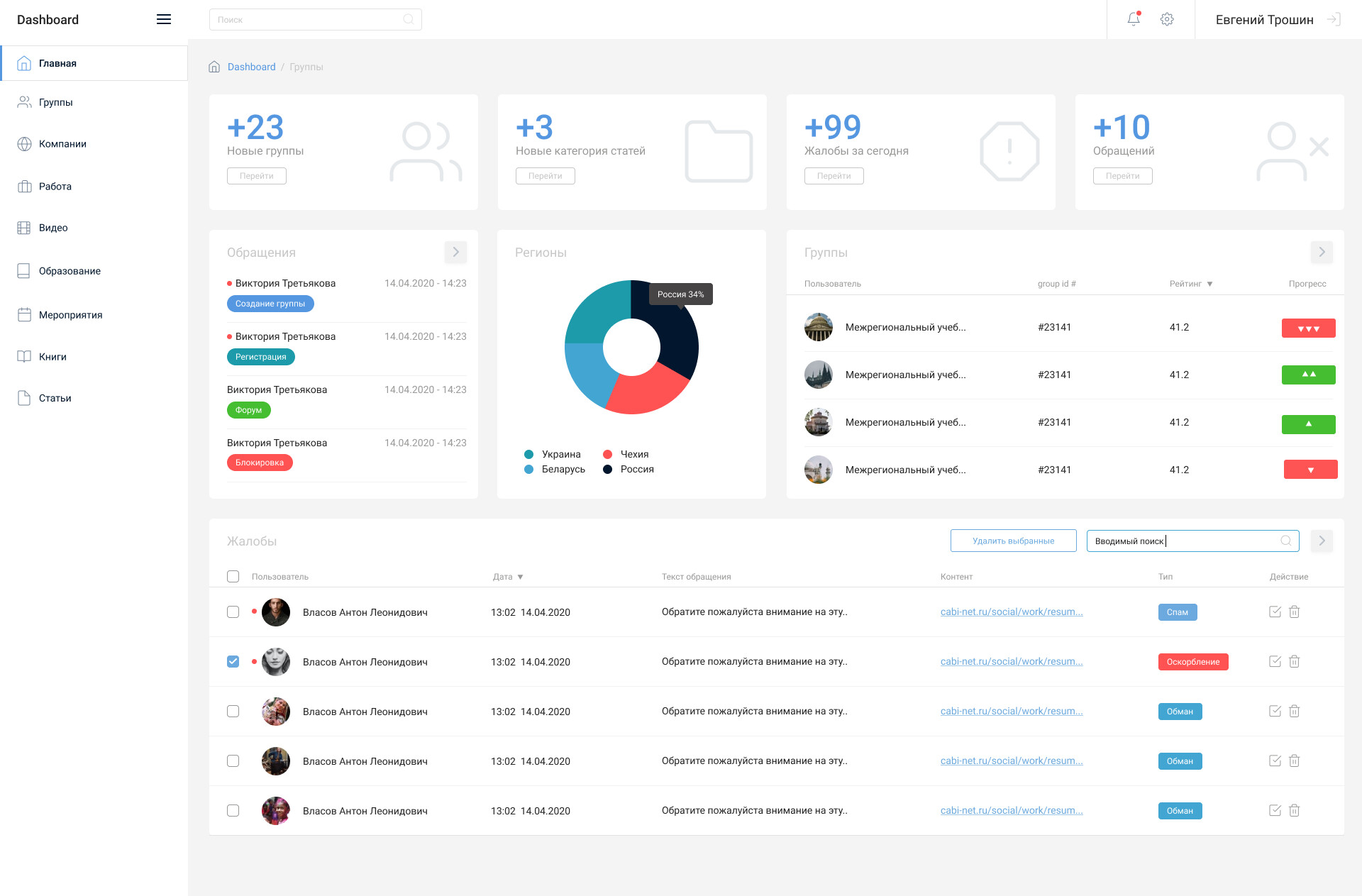The image size is (1362, 896).
Task: Select Мероприятия in the sidebar
Action: tap(70, 315)
